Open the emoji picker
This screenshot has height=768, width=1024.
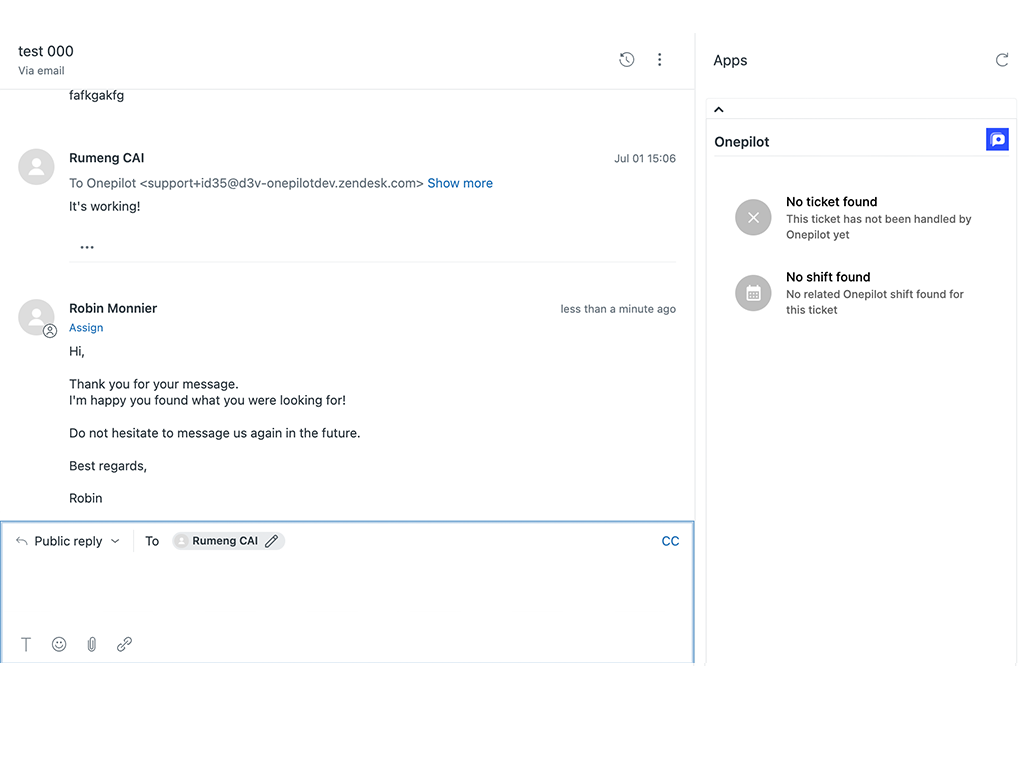click(59, 645)
